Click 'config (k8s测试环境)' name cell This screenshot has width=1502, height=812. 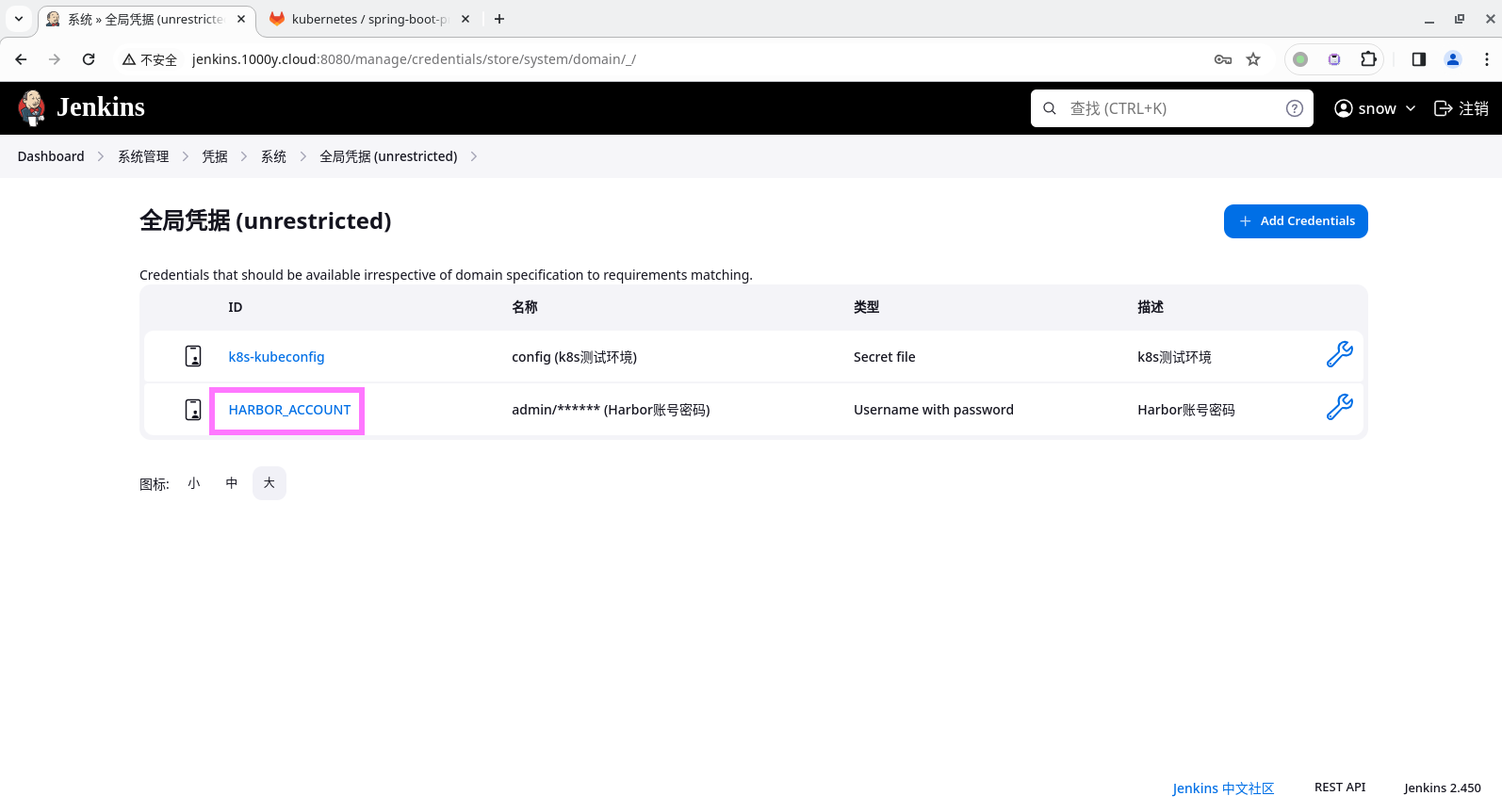[575, 357]
